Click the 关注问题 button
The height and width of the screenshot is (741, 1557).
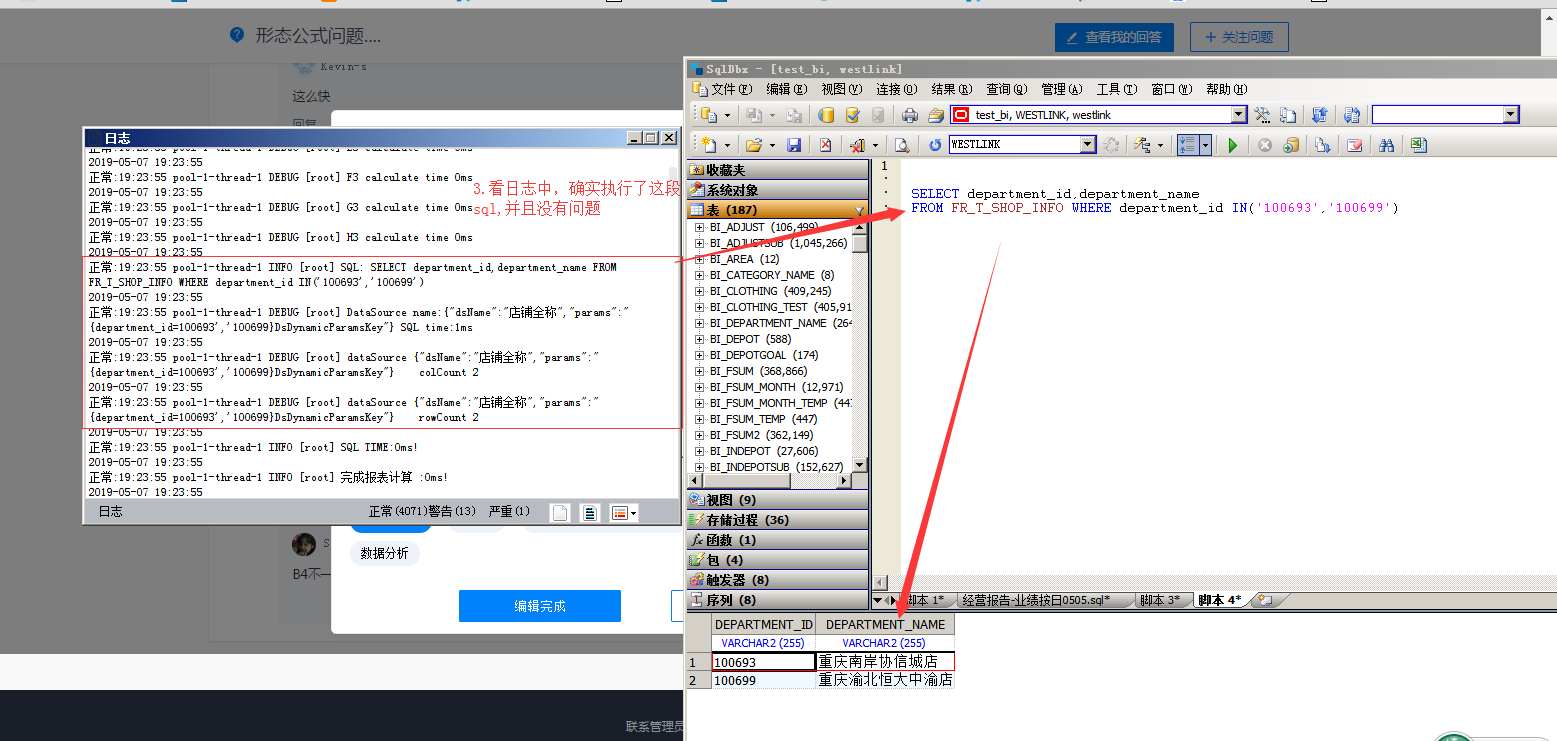pos(1239,37)
